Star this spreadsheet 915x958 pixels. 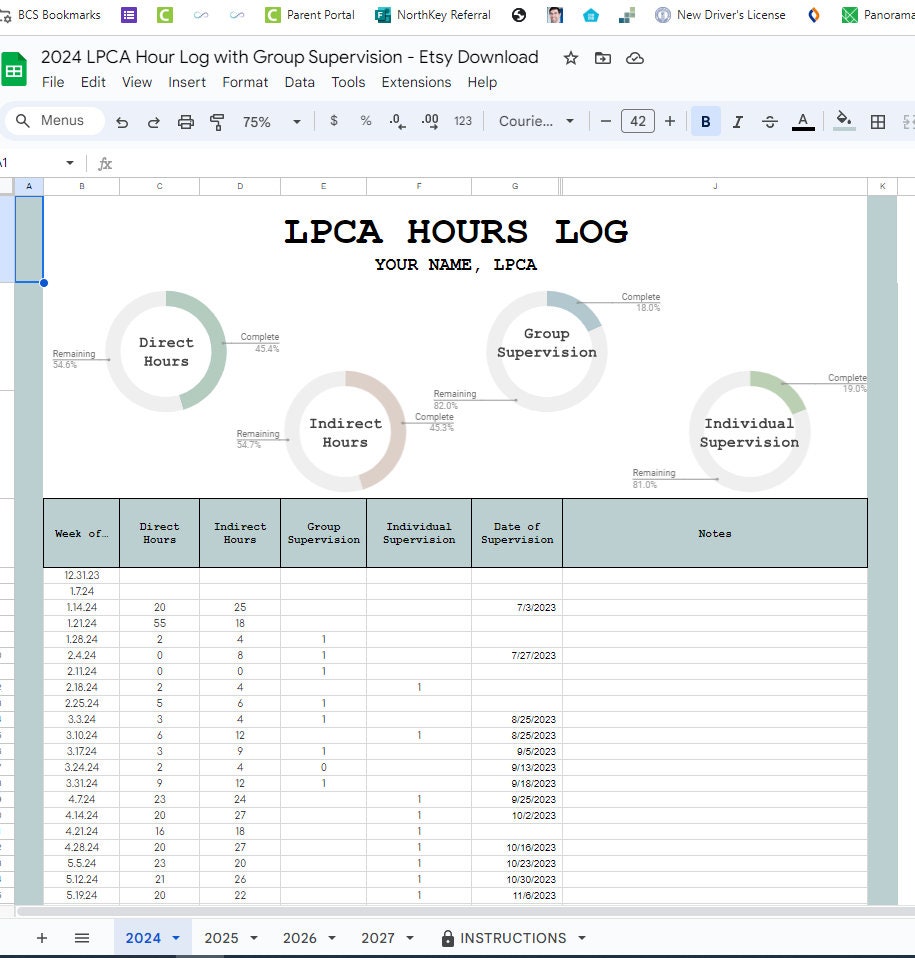pyautogui.click(x=570, y=59)
